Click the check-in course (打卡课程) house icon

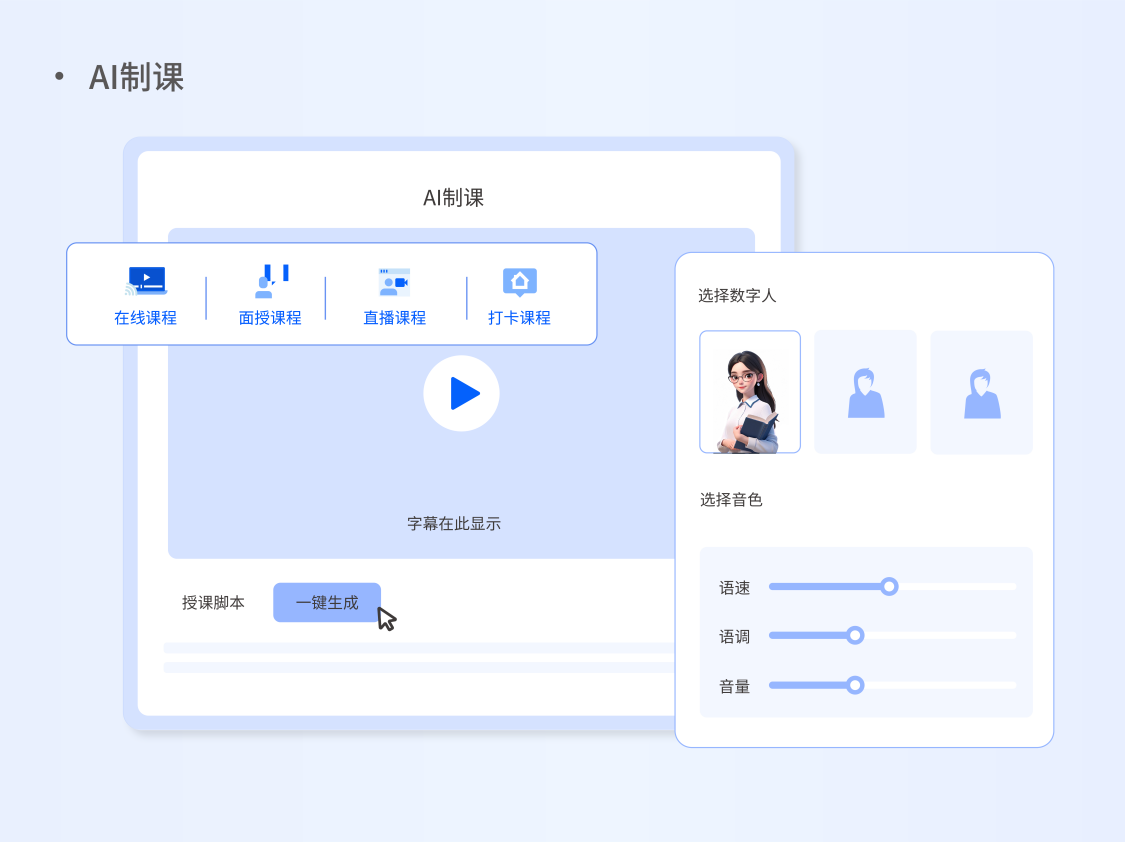click(x=519, y=282)
